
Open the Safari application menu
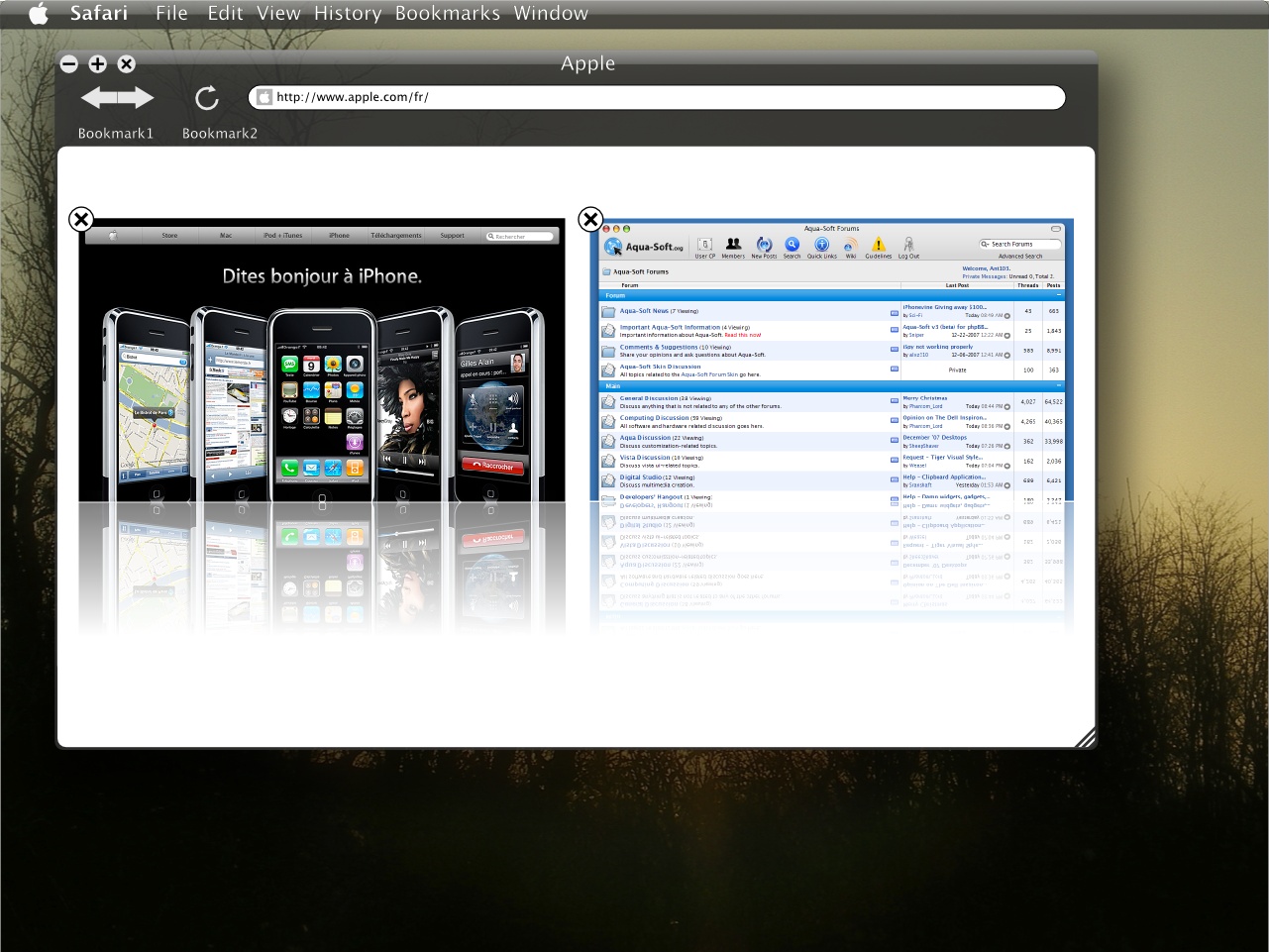[x=99, y=13]
